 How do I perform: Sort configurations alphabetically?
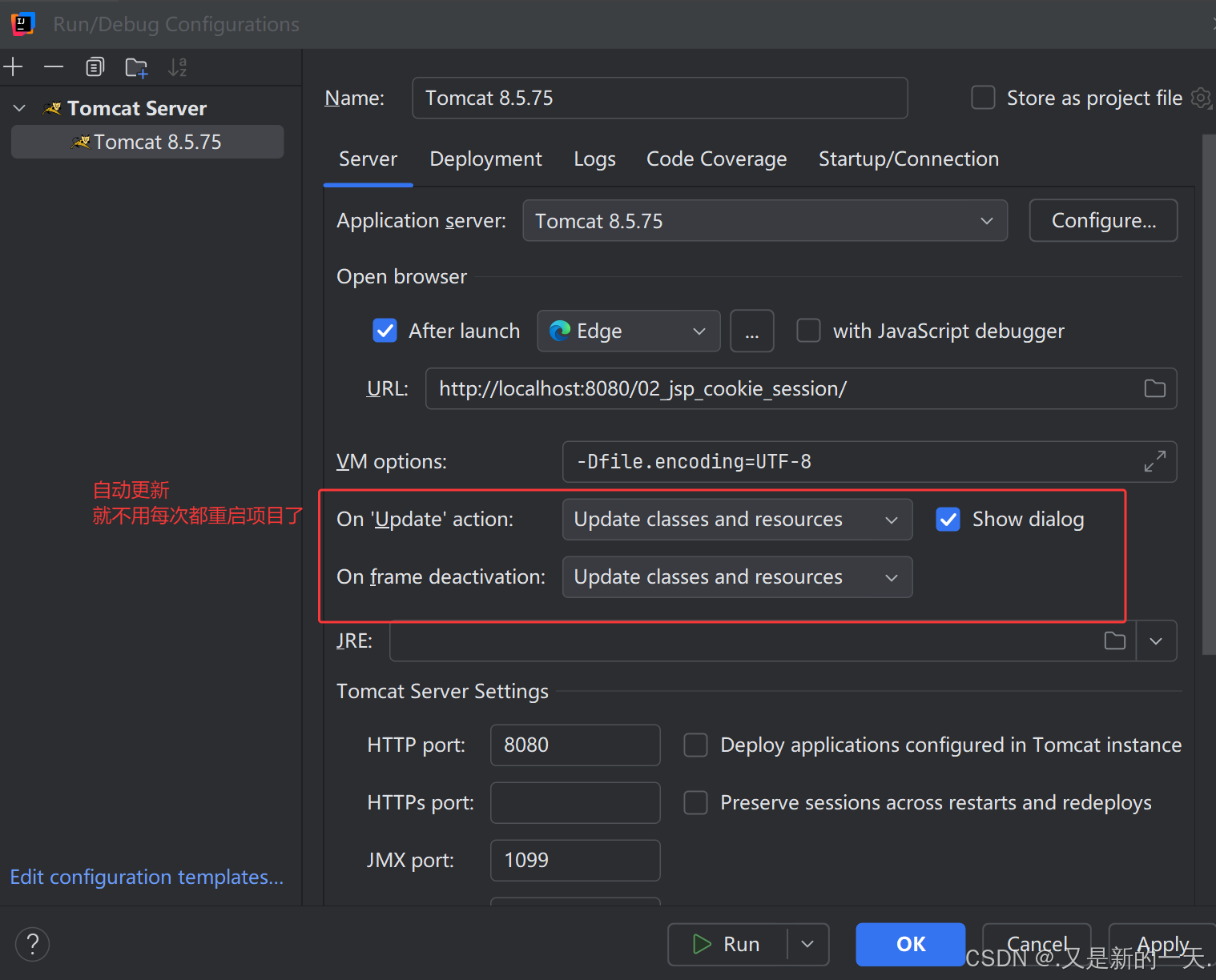coord(178,67)
